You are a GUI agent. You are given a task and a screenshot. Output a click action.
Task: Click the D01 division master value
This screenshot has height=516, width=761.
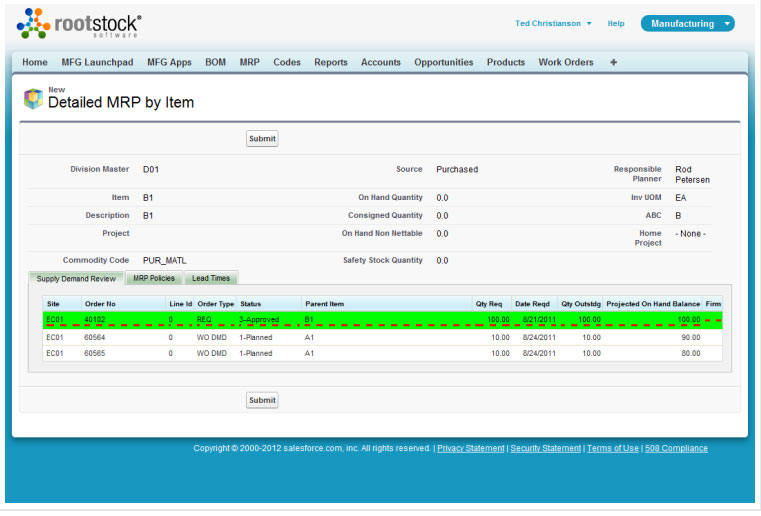tap(151, 169)
